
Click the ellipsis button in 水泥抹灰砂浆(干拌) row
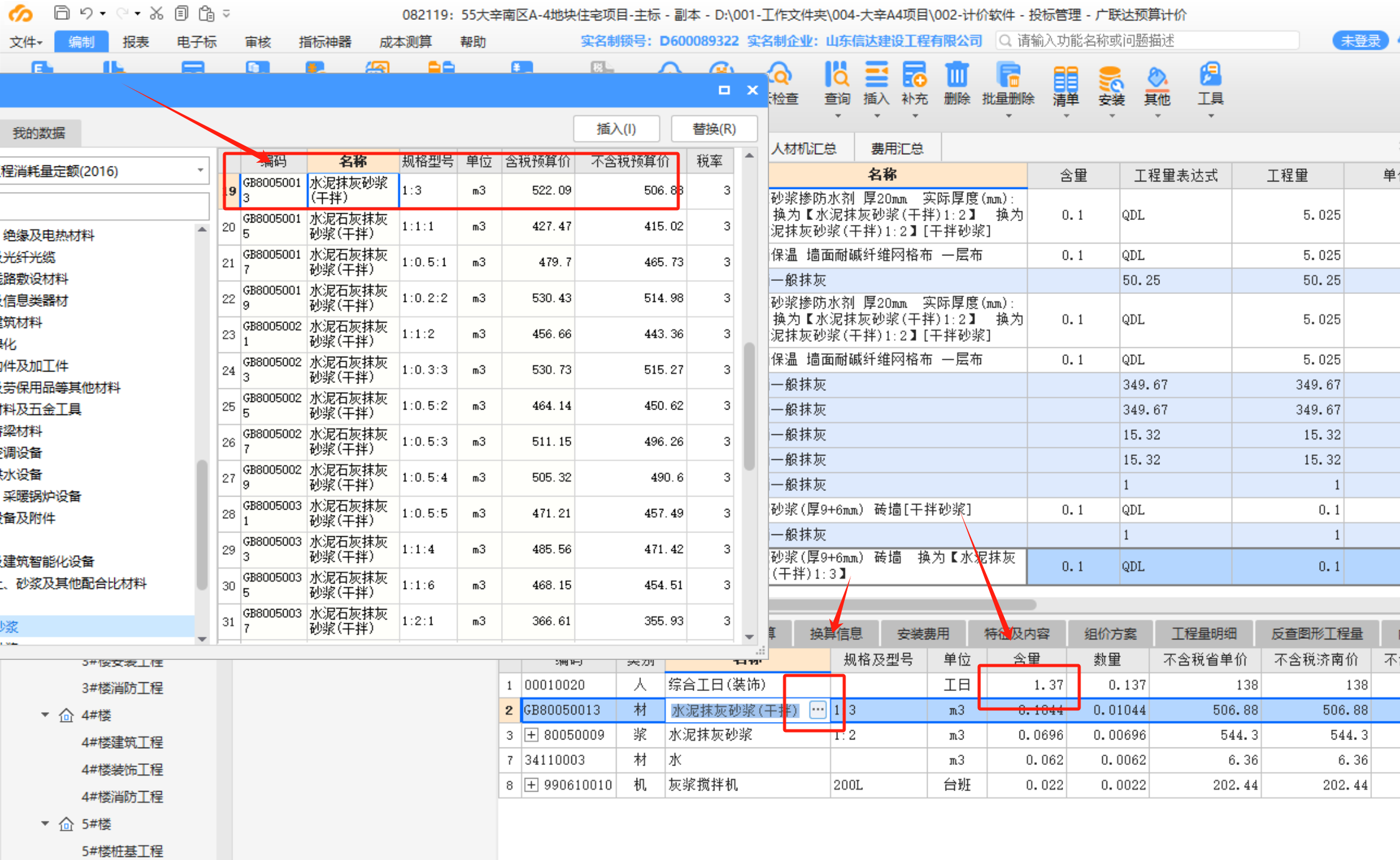[818, 709]
